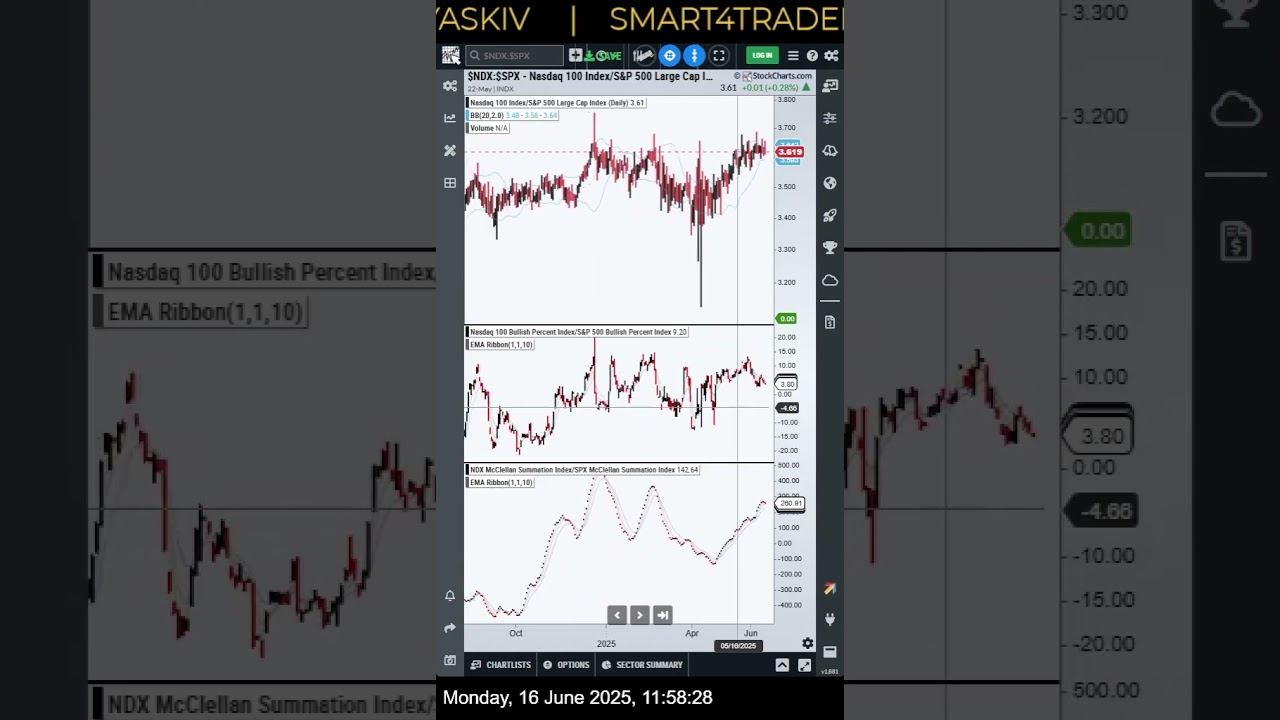Open settings gears in top bar
This screenshot has width=1280, height=720.
(831, 56)
